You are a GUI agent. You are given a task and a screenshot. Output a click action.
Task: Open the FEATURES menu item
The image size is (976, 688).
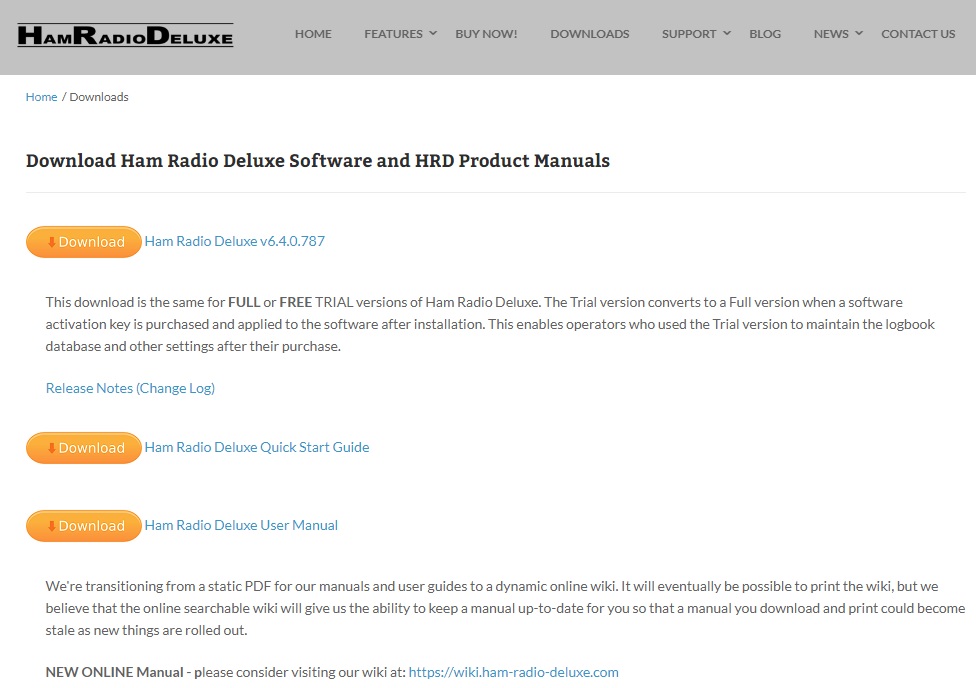tap(393, 34)
